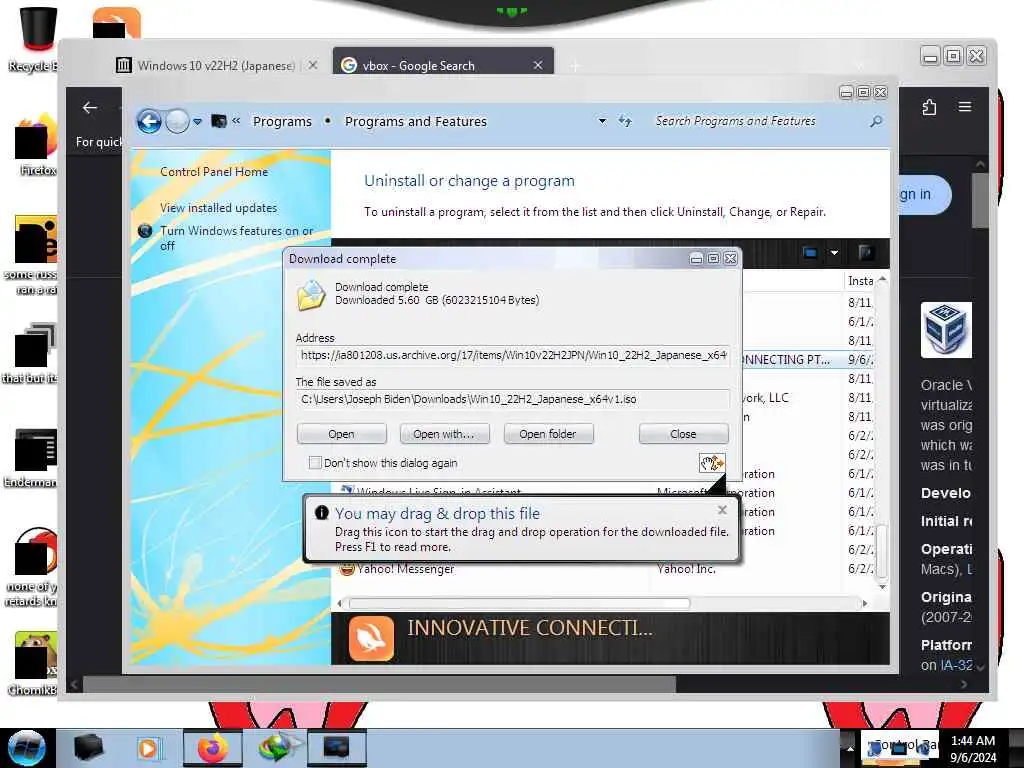The height and width of the screenshot is (768, 1024).
Task: Tick the Don't show this dialog again checkbox
Action: (315, 463)
